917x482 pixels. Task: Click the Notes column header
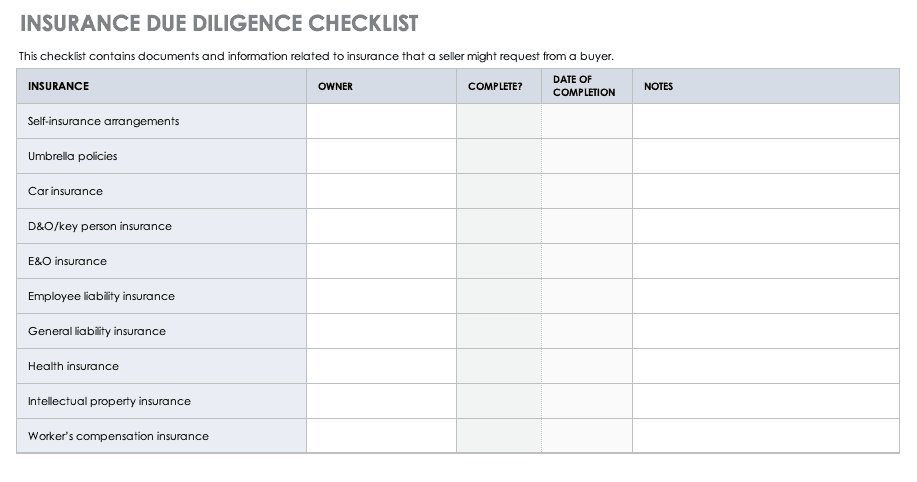point(658,87)
